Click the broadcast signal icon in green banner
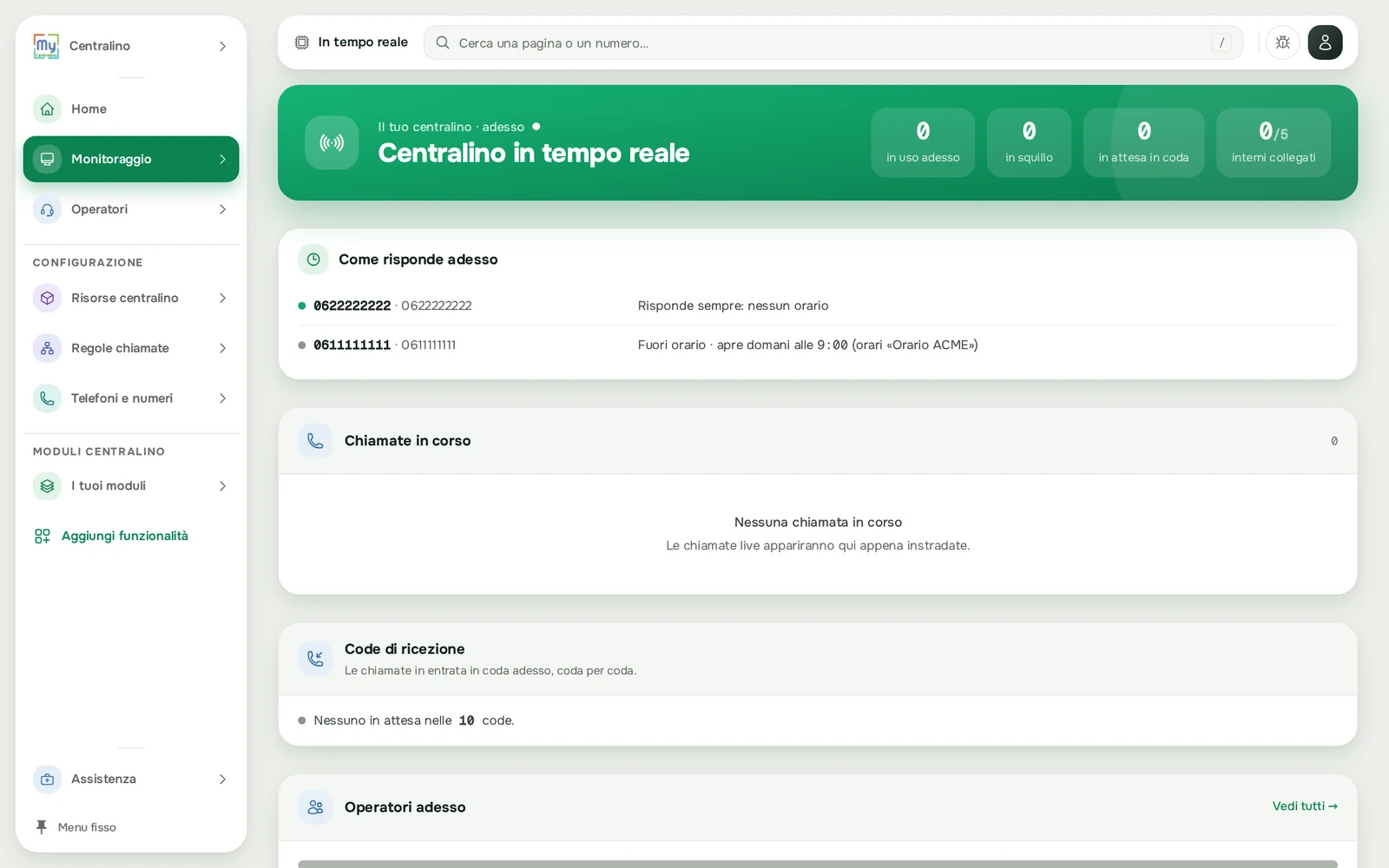 coord(332,142)
